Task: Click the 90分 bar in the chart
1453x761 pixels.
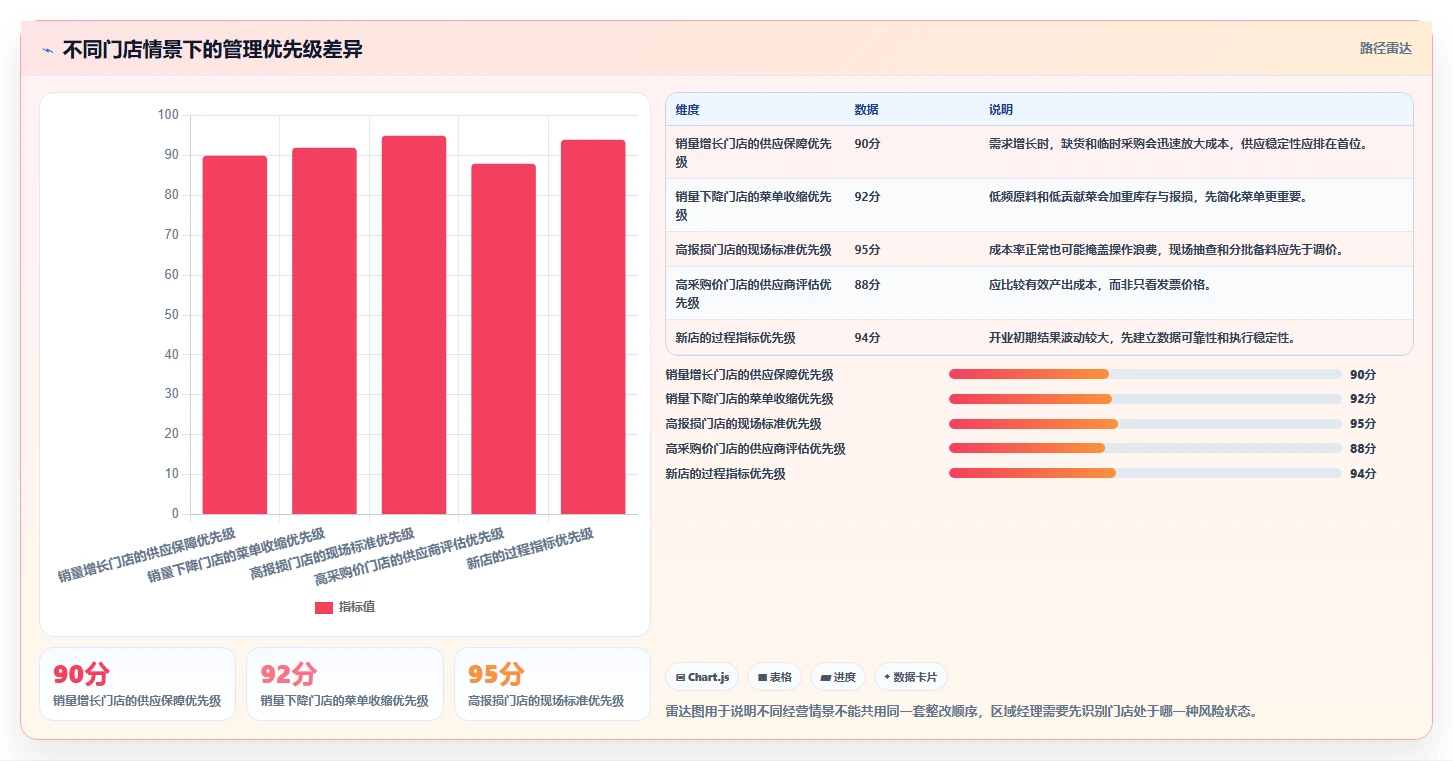Action: point(235,335)
